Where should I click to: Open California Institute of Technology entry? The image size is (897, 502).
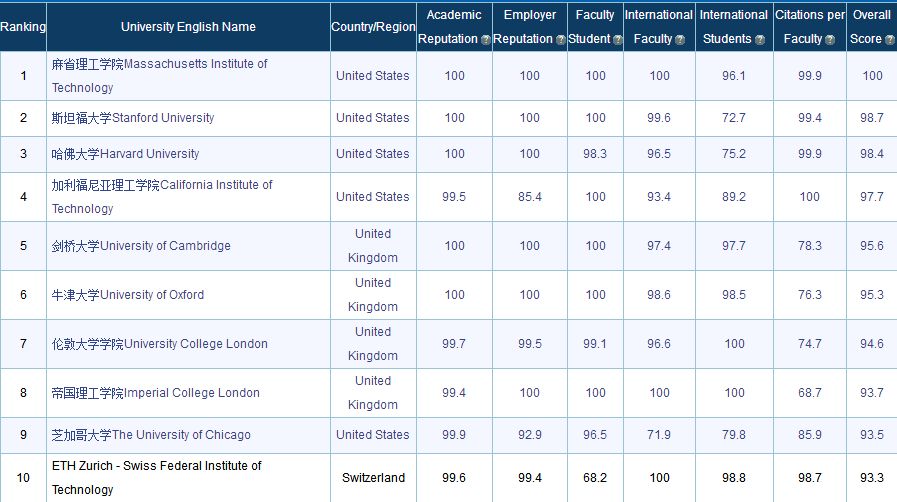[162, 197]
